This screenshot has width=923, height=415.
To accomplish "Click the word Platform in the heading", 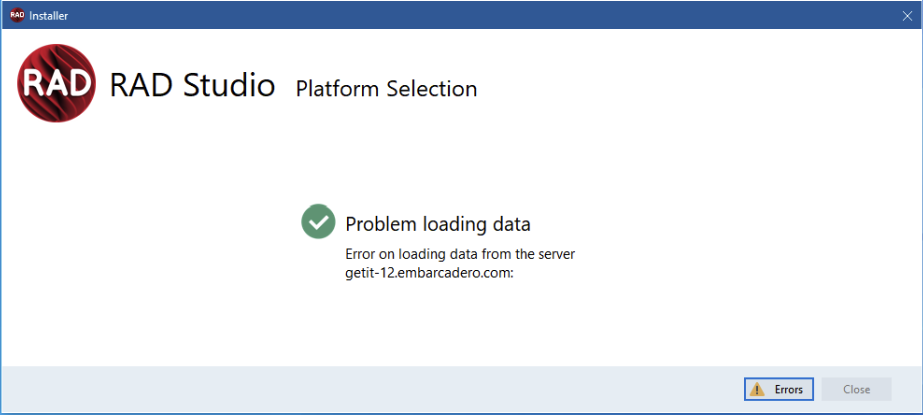I will (337, 88).
